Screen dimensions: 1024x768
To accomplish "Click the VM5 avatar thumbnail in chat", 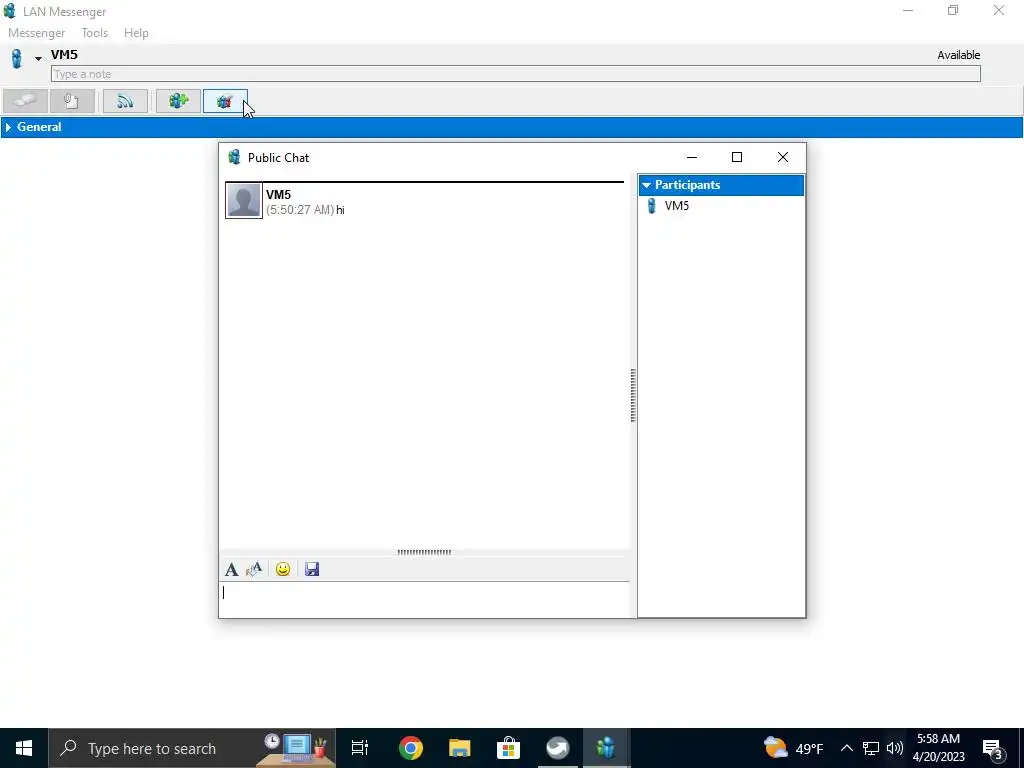I will click(x=244, y=200).
